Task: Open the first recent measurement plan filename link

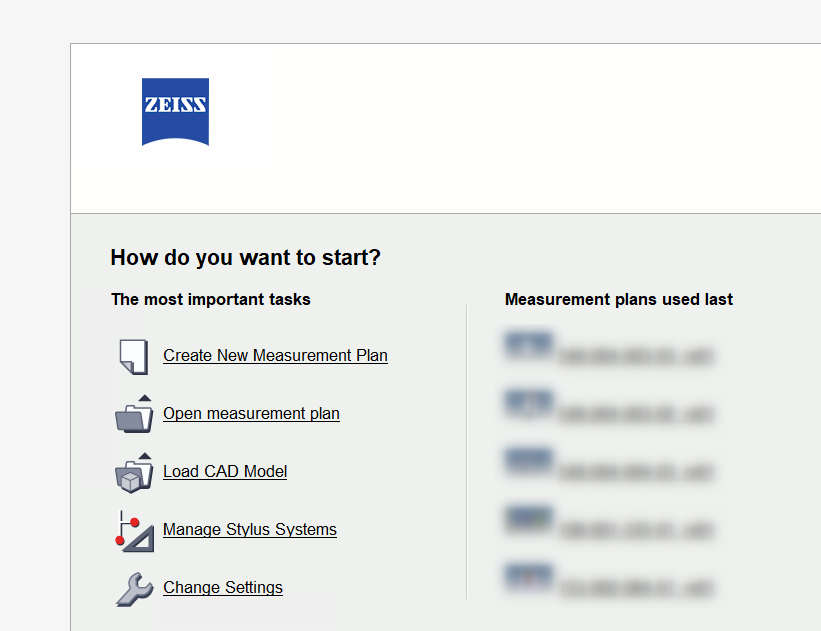Action: [636, 355]
